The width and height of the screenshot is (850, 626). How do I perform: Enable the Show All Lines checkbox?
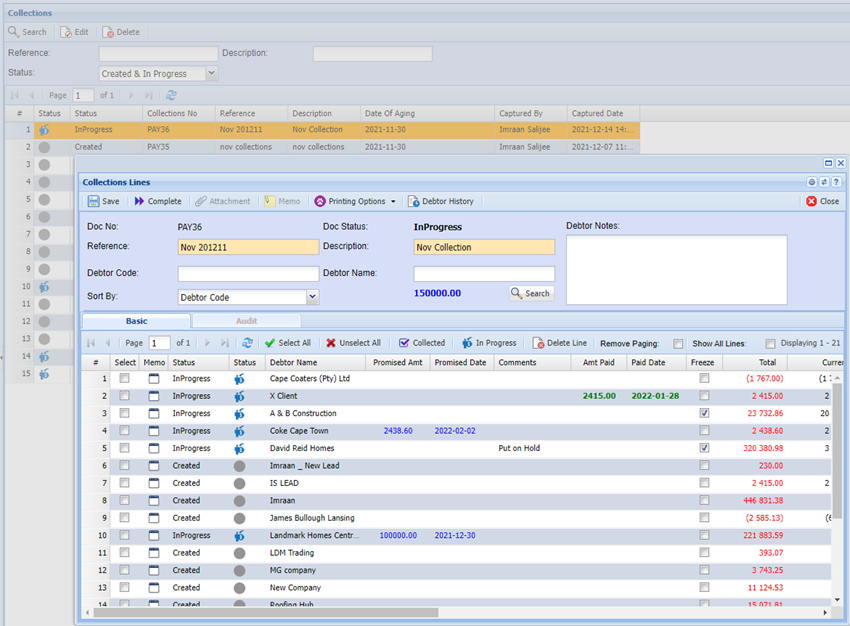click(x=770, y=343)
